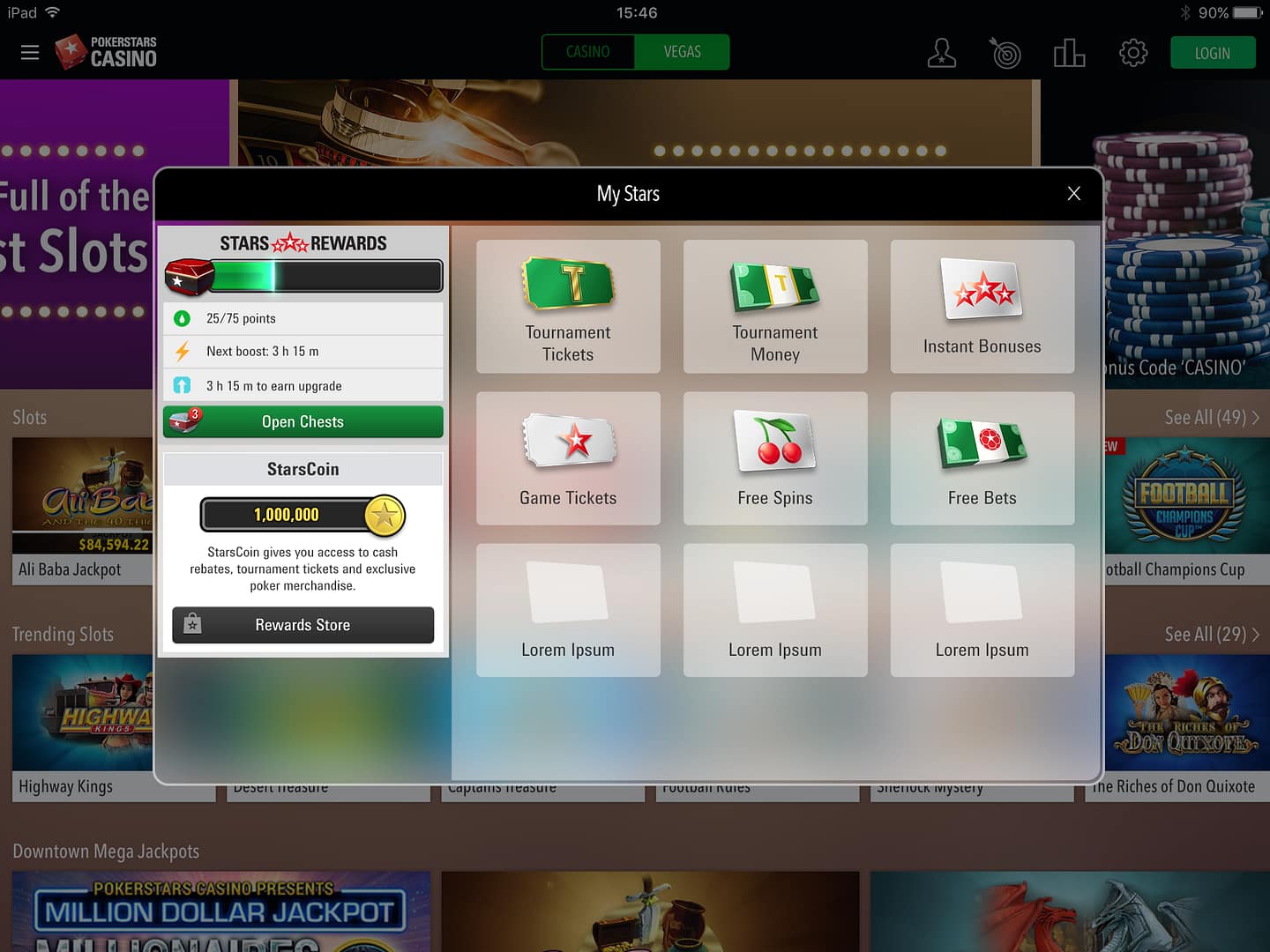Open the Free Bets tile
The width and height of the screenshot is (1270, 952).
pyautogui.click(x=982, y=458)
